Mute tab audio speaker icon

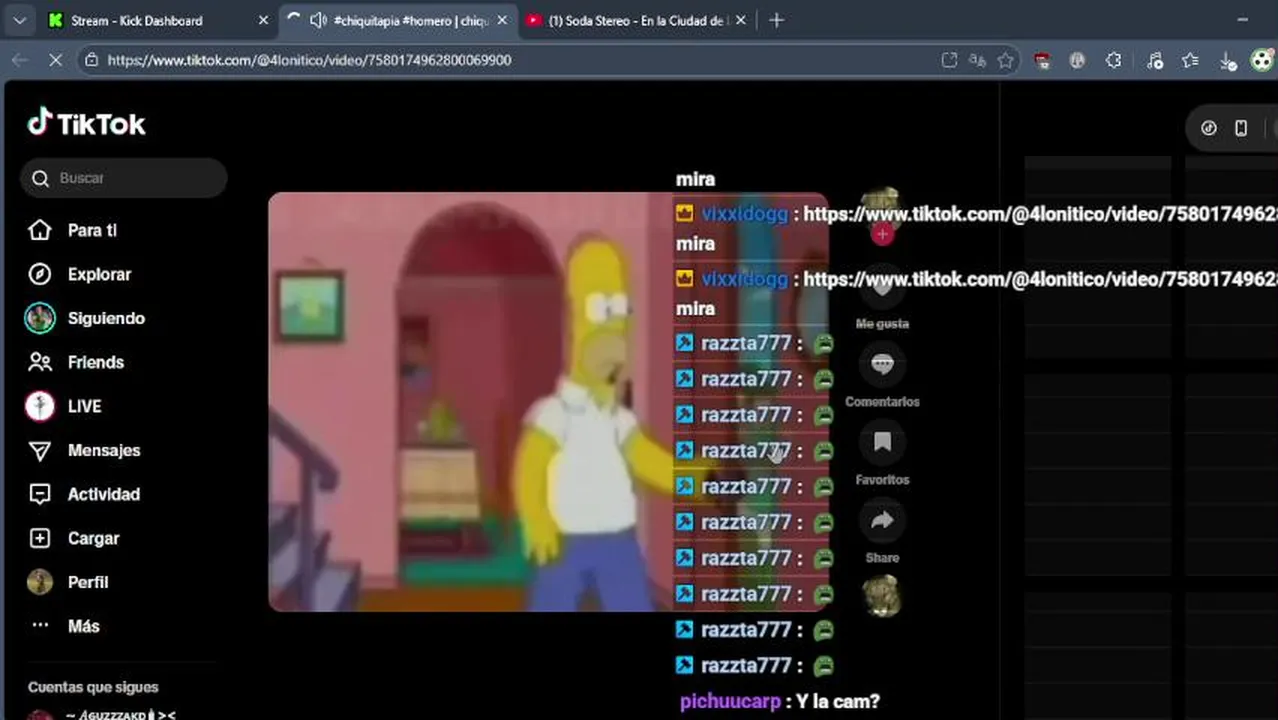(x=318, y=20)
